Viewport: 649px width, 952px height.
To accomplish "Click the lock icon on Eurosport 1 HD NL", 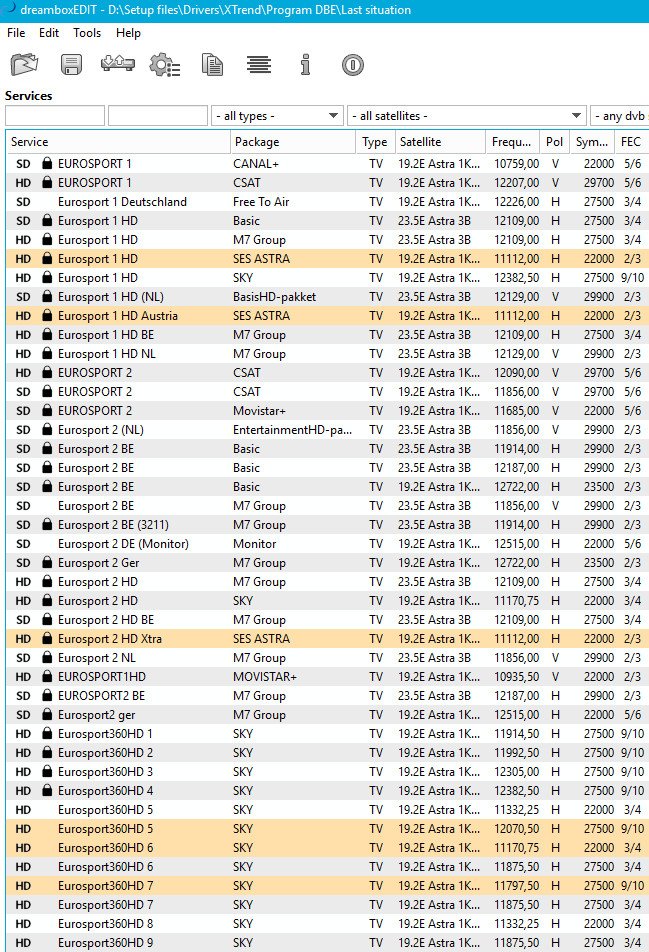I will point(47,353).
